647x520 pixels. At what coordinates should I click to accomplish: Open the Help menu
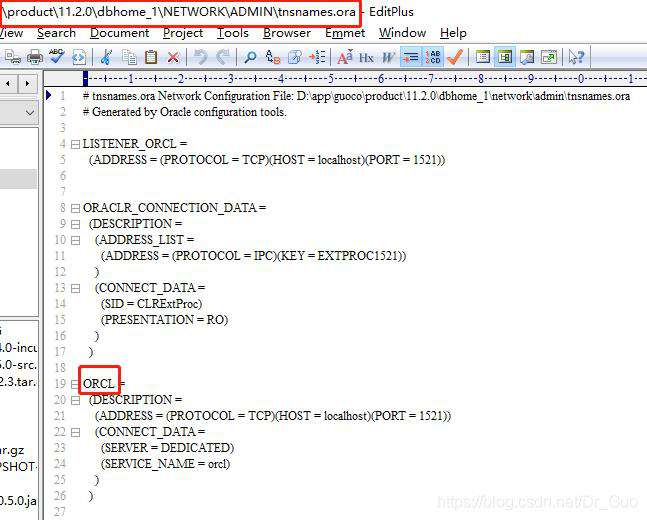point(453,33)
